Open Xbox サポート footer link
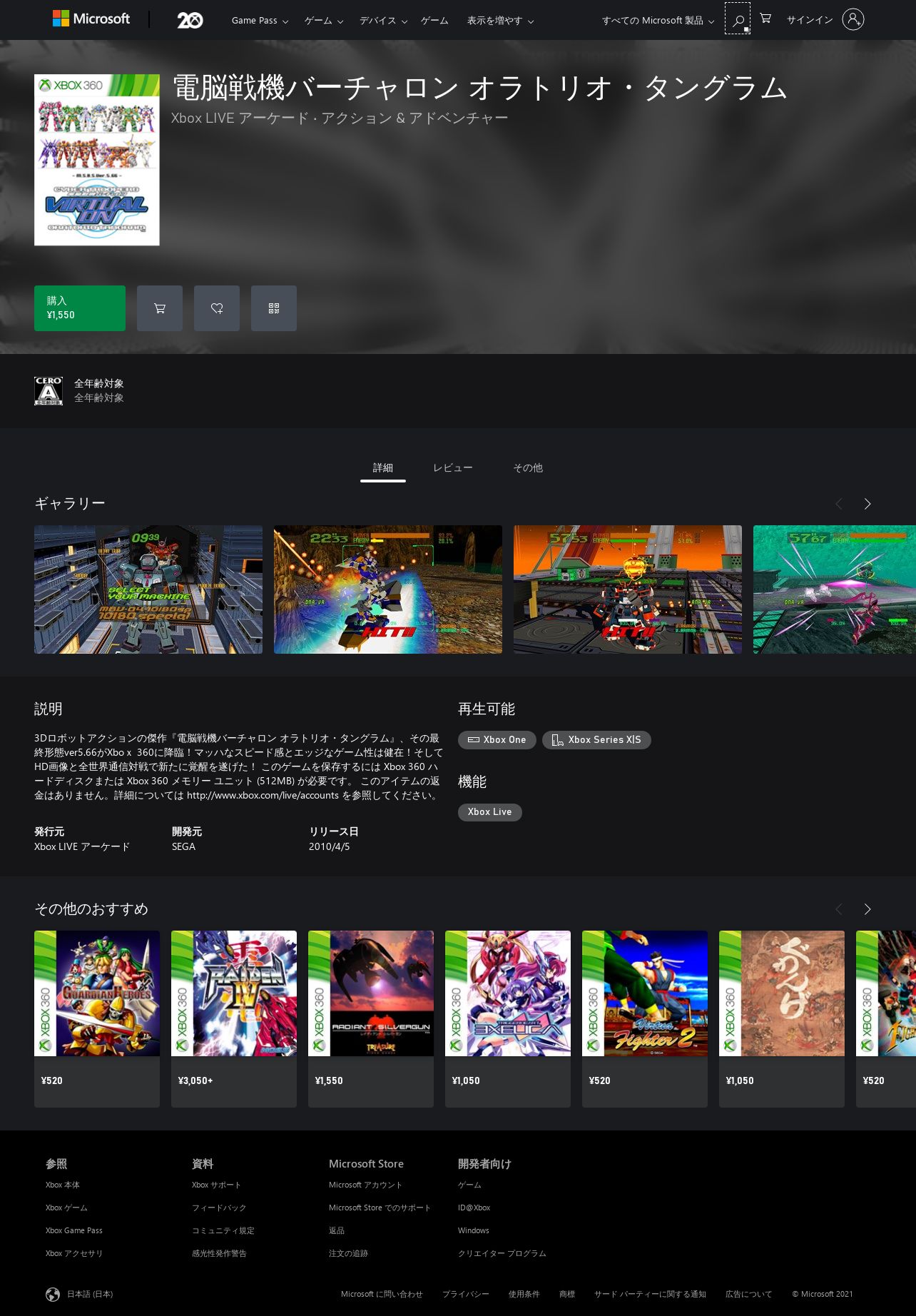The image size is (916, 1316). [x=216, y=1185]
